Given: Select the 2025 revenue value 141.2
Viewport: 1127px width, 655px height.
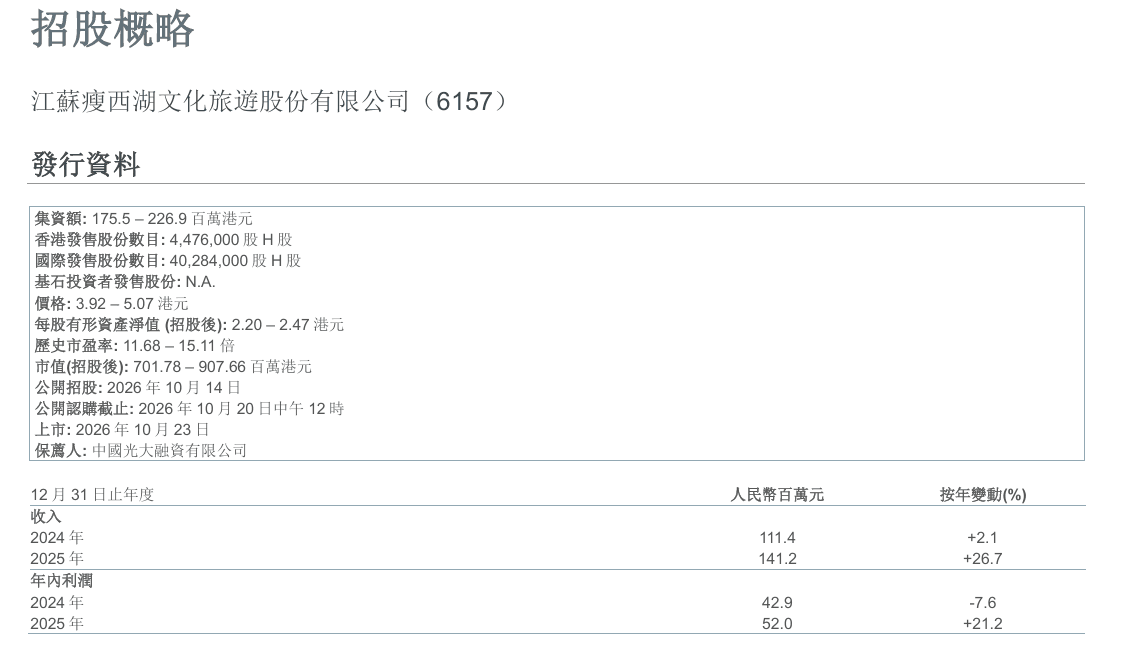Looking at the screenshot, I should pyautogui.click(x=777, y=559).
